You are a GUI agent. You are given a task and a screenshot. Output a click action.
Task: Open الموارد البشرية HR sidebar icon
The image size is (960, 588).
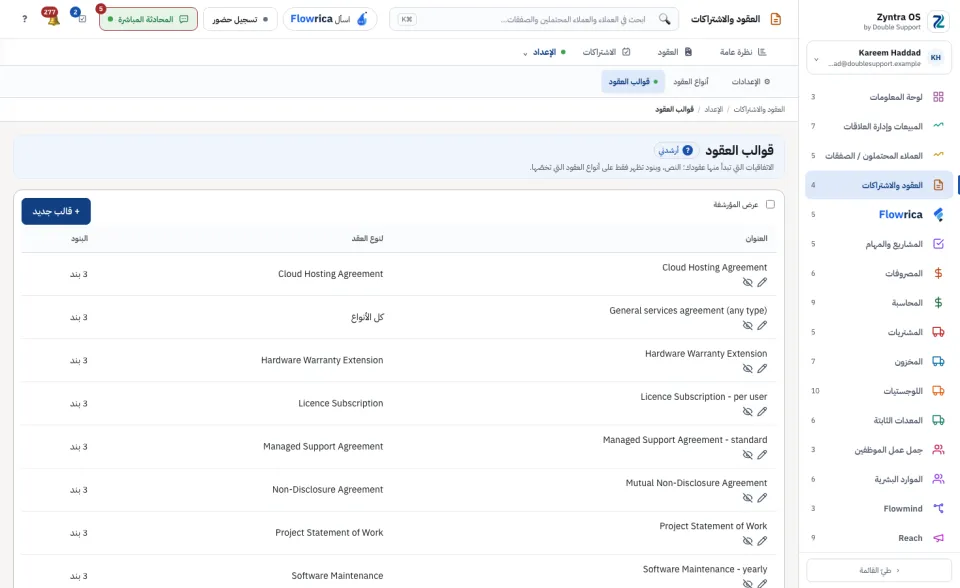click(938, 479)
